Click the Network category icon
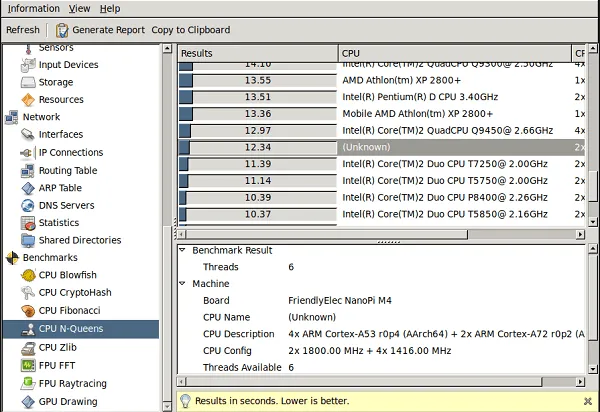The height and width of the screenshot is (412, 600). pos(11,117)
